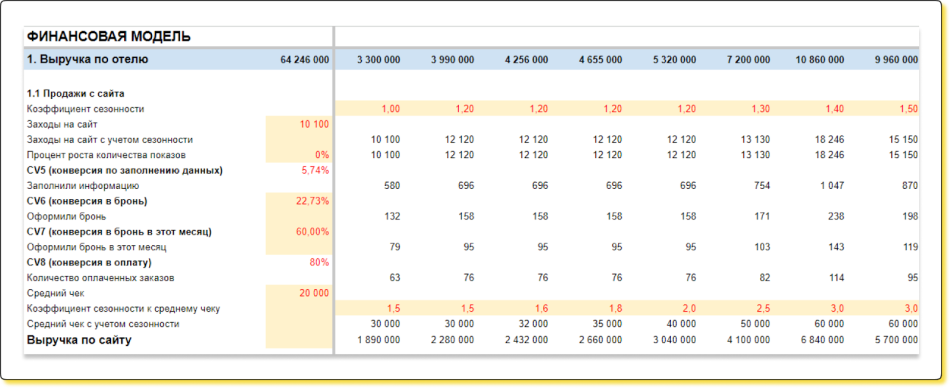Click the hotel revenue cell 10 860 000
The width and height of the screenshot is (950, 388).
819,60
